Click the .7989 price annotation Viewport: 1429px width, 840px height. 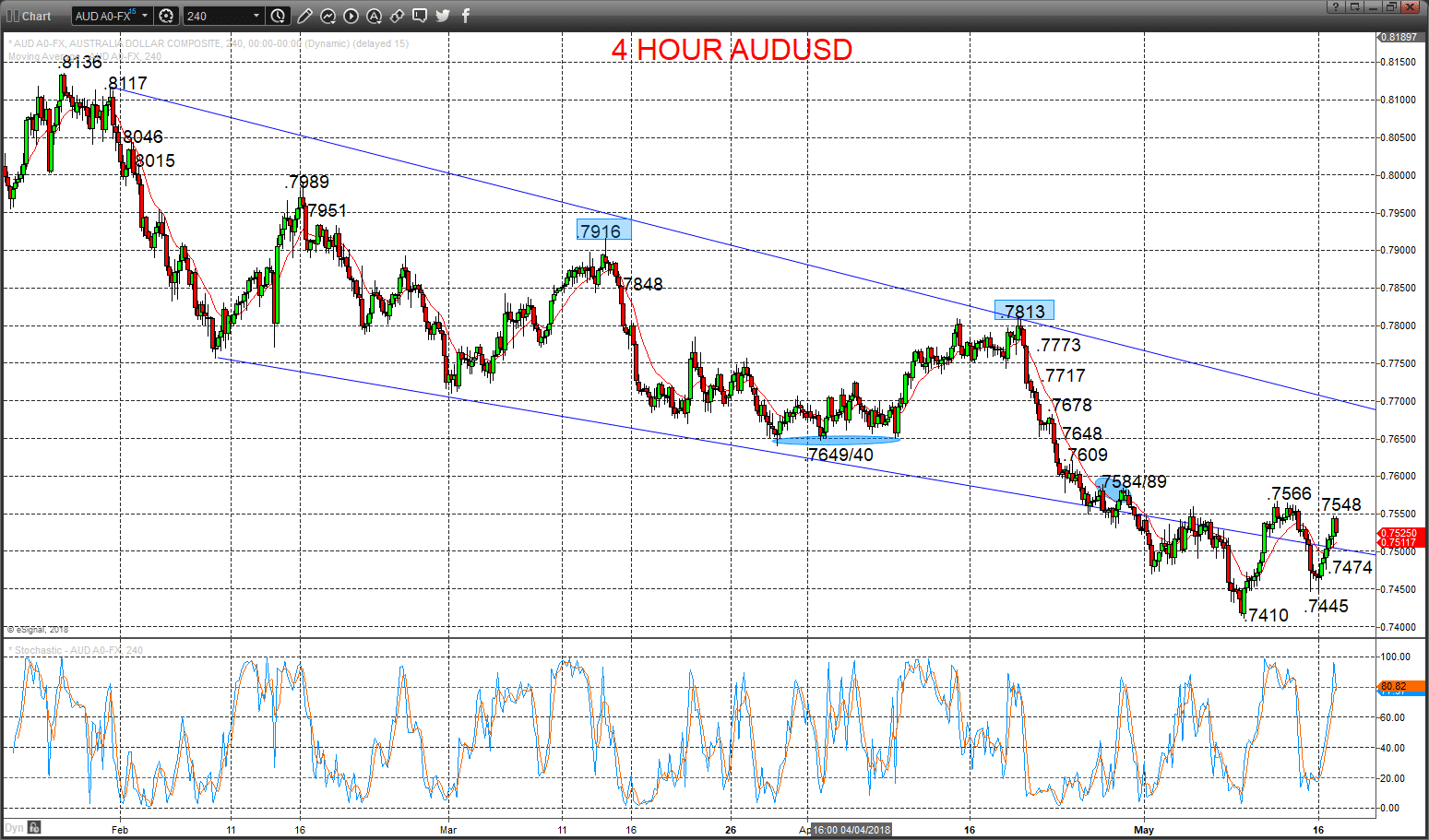[307, 182]
